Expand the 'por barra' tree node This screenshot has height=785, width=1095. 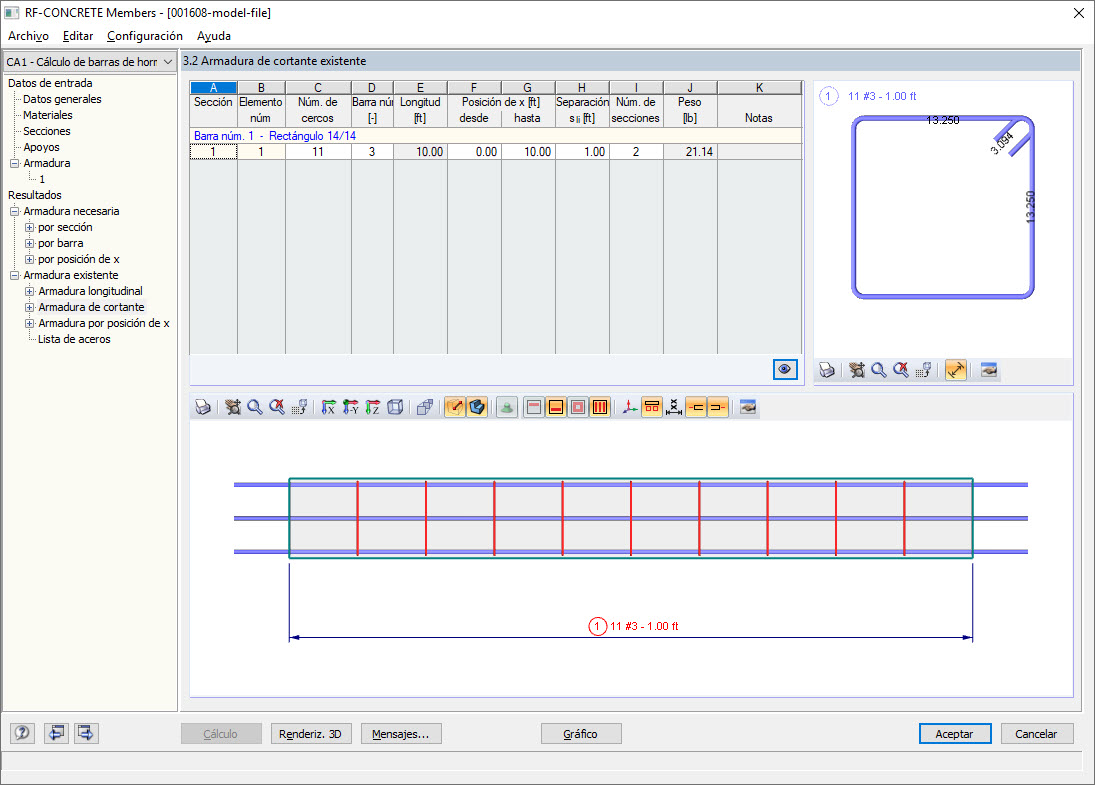[29, 243]
